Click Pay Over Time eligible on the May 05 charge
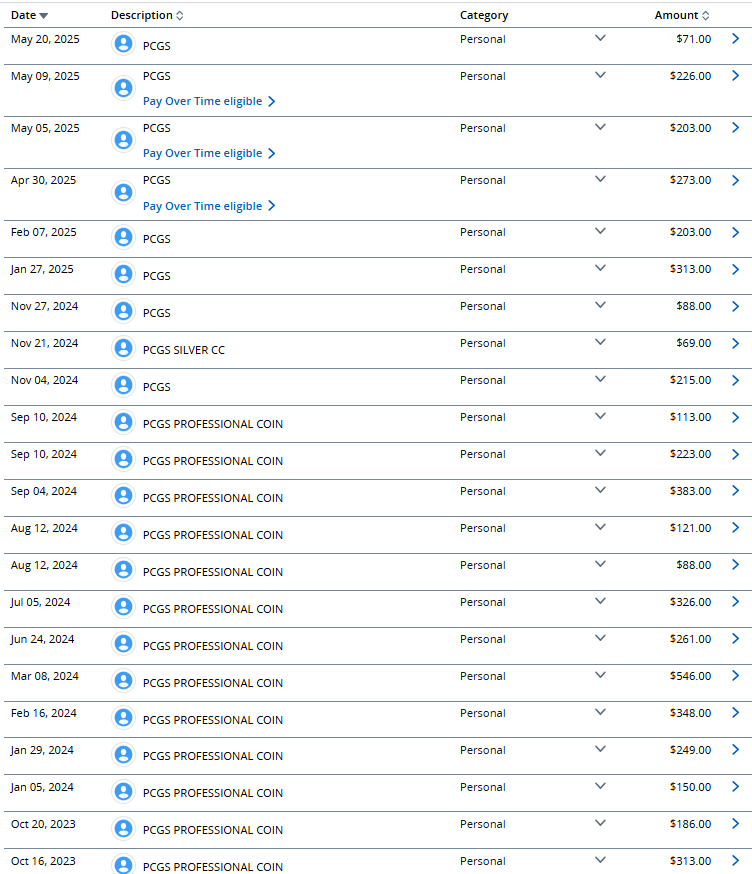Image resolution: width=752 pixels, height=874 pixels. pyautogui.click(x=209, y=153)
